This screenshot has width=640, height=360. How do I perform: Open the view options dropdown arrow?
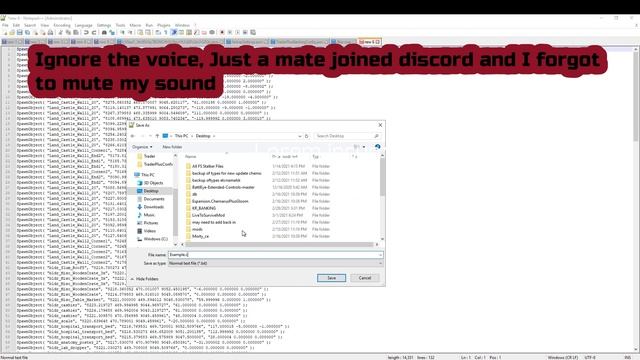(x=364, y=147)
